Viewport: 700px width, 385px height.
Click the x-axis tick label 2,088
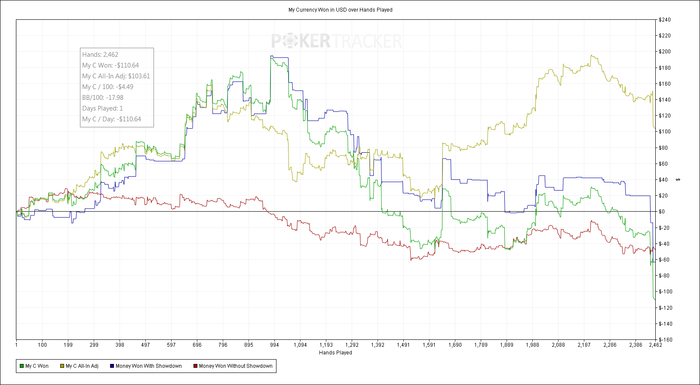click(x=558, y=345)
